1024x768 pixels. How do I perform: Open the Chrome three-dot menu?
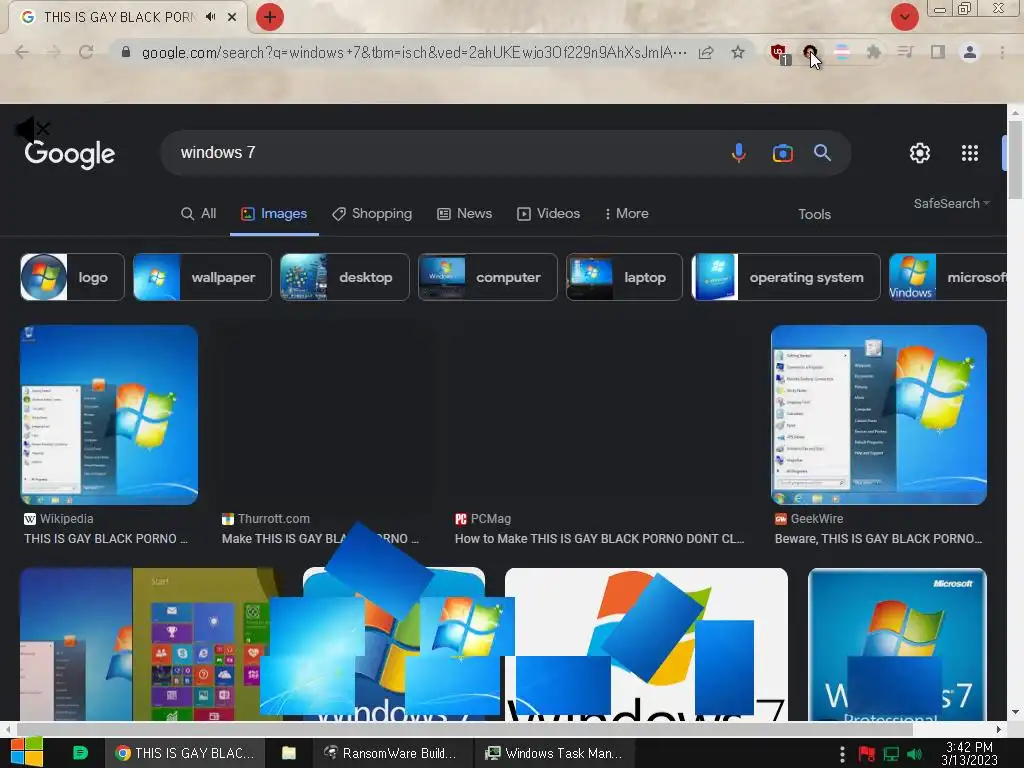pyautogui.click(x=1002, y=52)
